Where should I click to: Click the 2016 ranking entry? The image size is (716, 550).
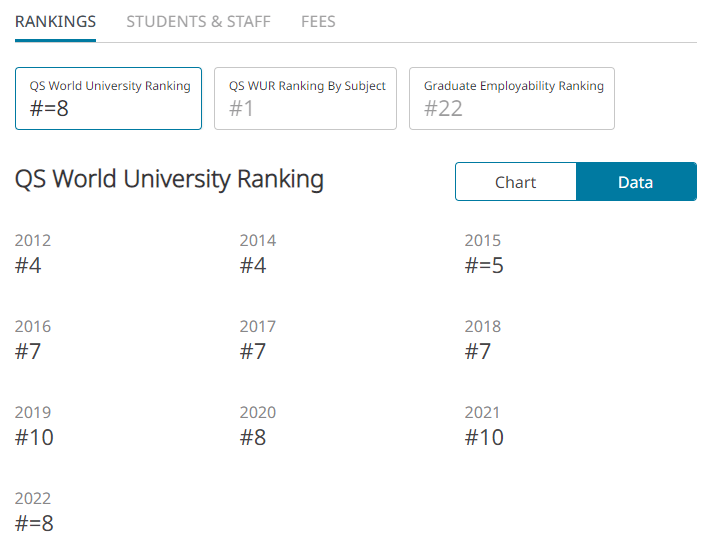click(33, 339)
